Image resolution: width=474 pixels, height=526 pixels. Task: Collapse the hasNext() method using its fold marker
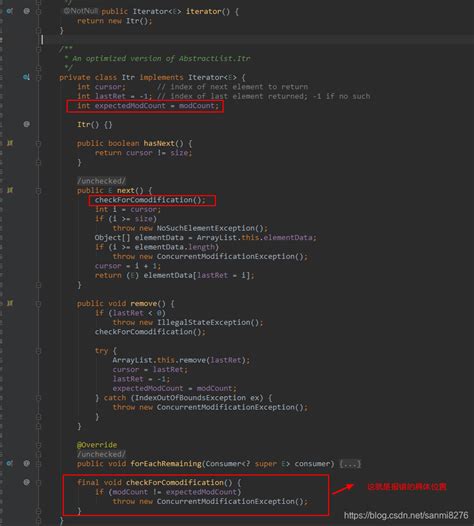coord(39,144)
